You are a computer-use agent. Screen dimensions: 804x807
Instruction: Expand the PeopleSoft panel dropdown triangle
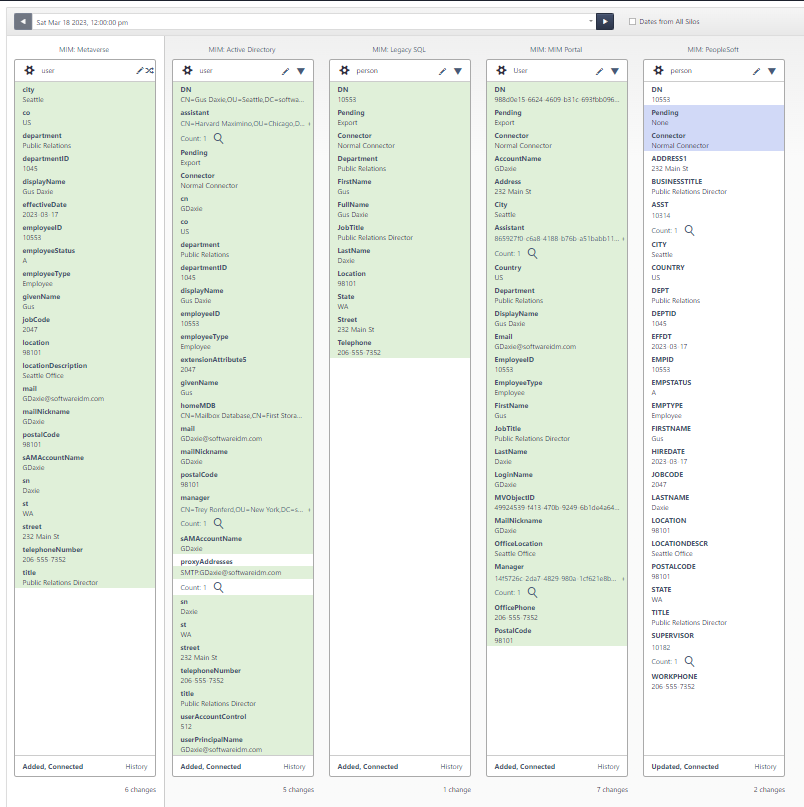point(772,71)
